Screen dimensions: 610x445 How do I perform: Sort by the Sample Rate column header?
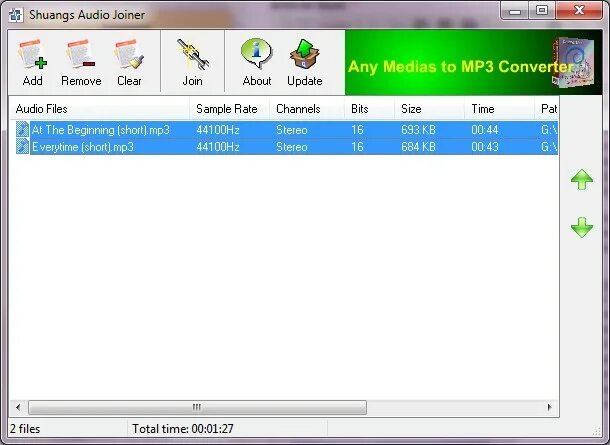230,109
